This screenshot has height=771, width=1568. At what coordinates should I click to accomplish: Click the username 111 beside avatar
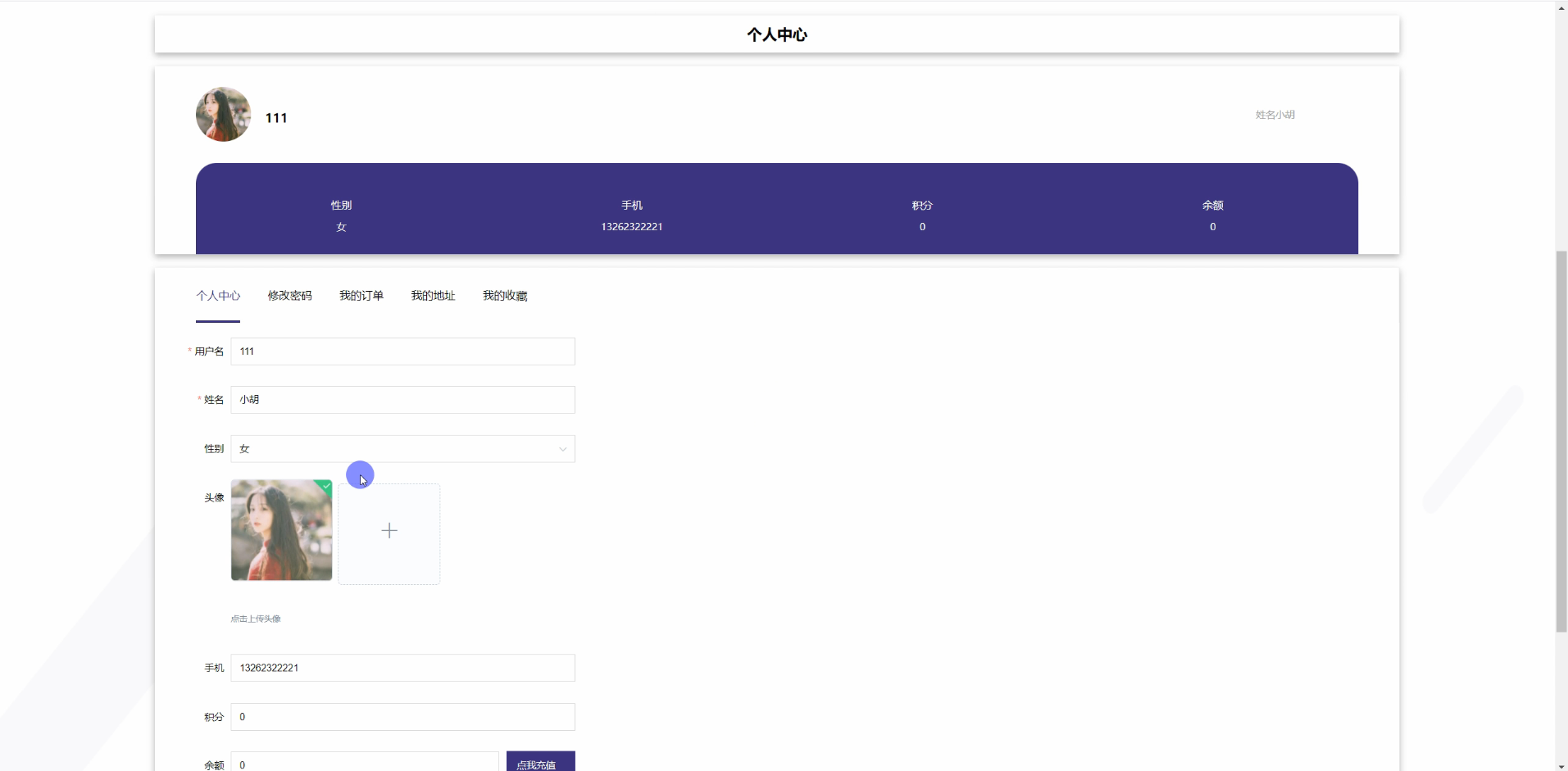276,118
